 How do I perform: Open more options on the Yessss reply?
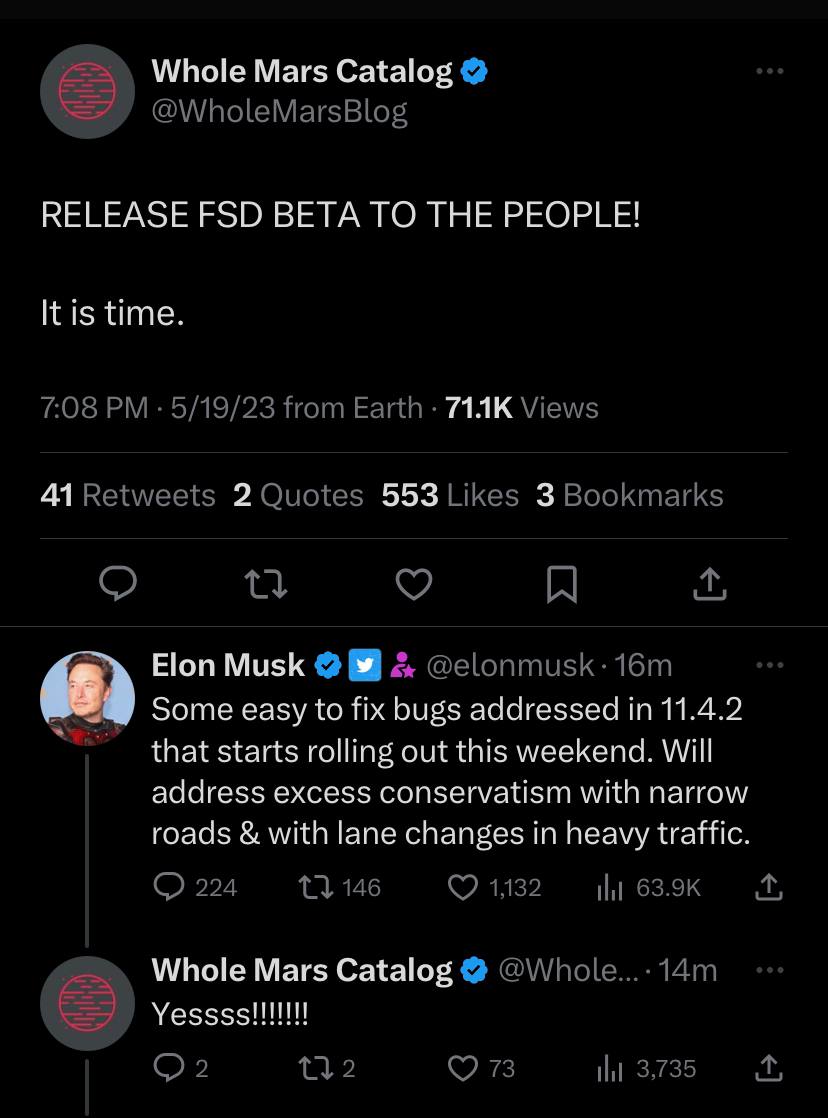[770, 970]
